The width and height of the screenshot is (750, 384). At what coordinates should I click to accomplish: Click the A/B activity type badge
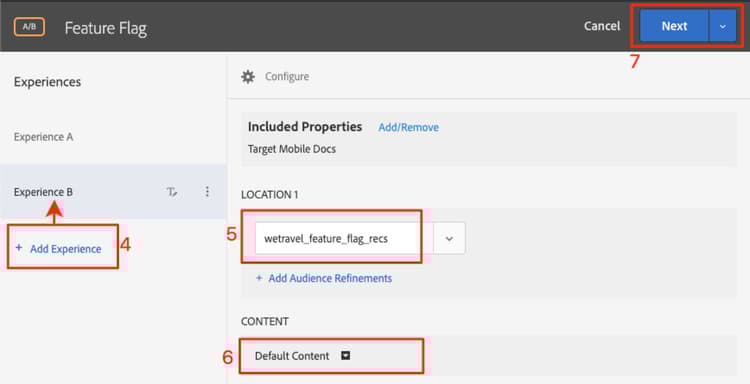click(30, 27)
